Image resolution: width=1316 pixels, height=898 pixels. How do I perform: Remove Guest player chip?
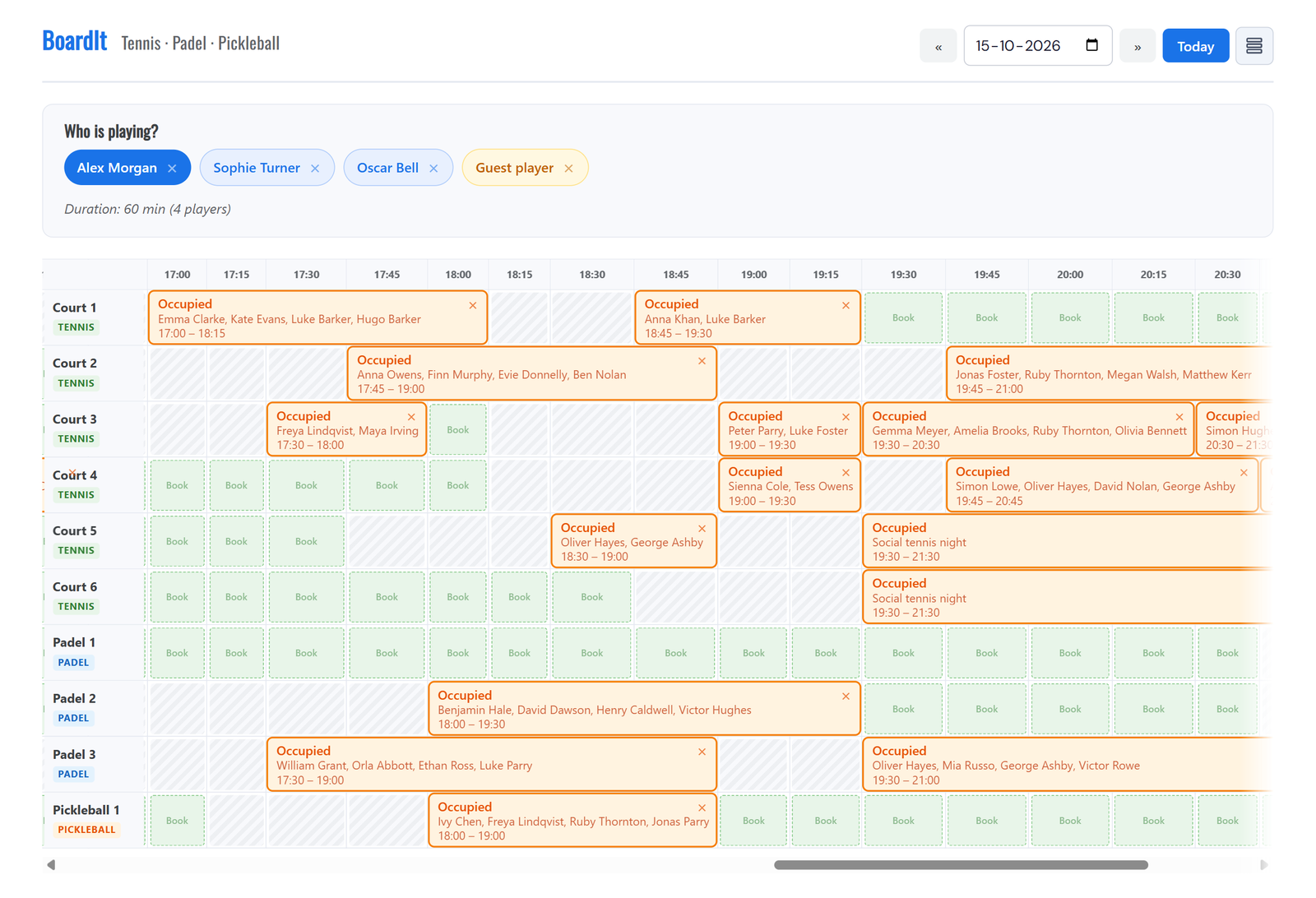click(568, 169)
